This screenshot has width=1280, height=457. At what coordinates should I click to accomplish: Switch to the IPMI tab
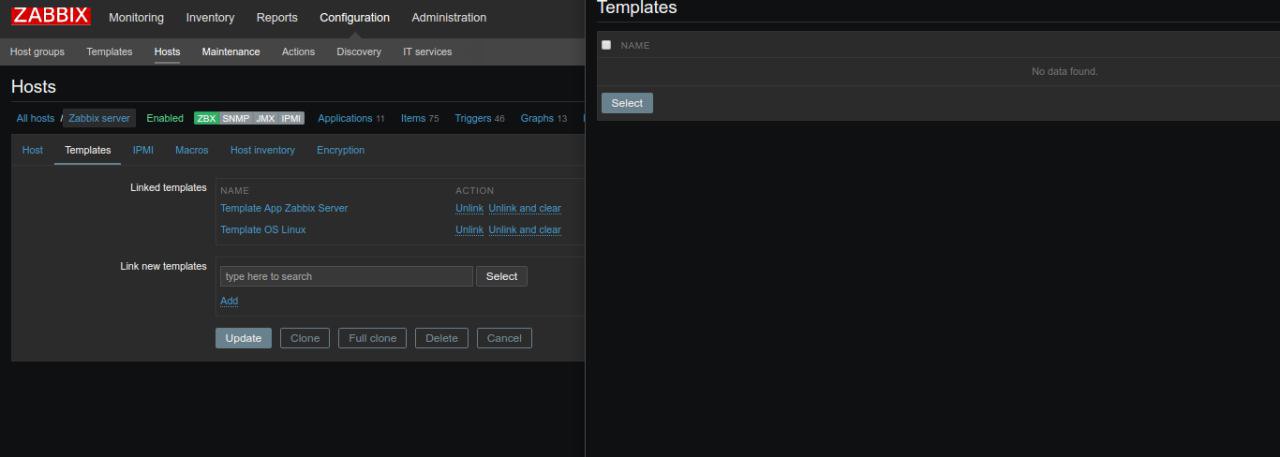(143, 150)
